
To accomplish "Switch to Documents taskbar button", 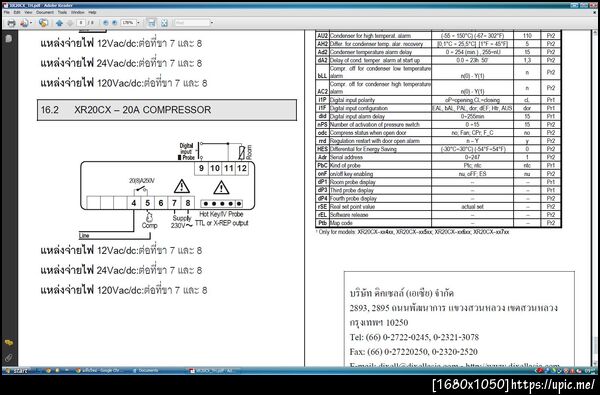I will [x=145, y=371].
